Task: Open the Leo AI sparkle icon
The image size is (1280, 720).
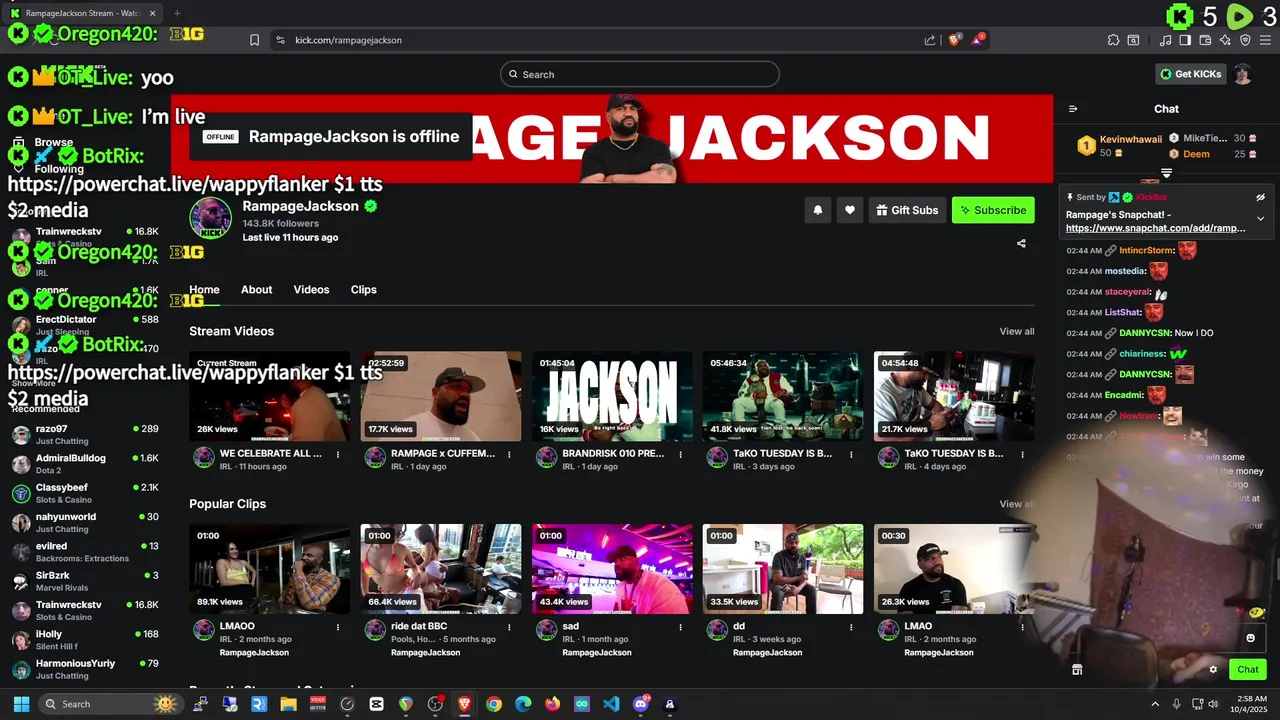Action: coord(1225,40)
